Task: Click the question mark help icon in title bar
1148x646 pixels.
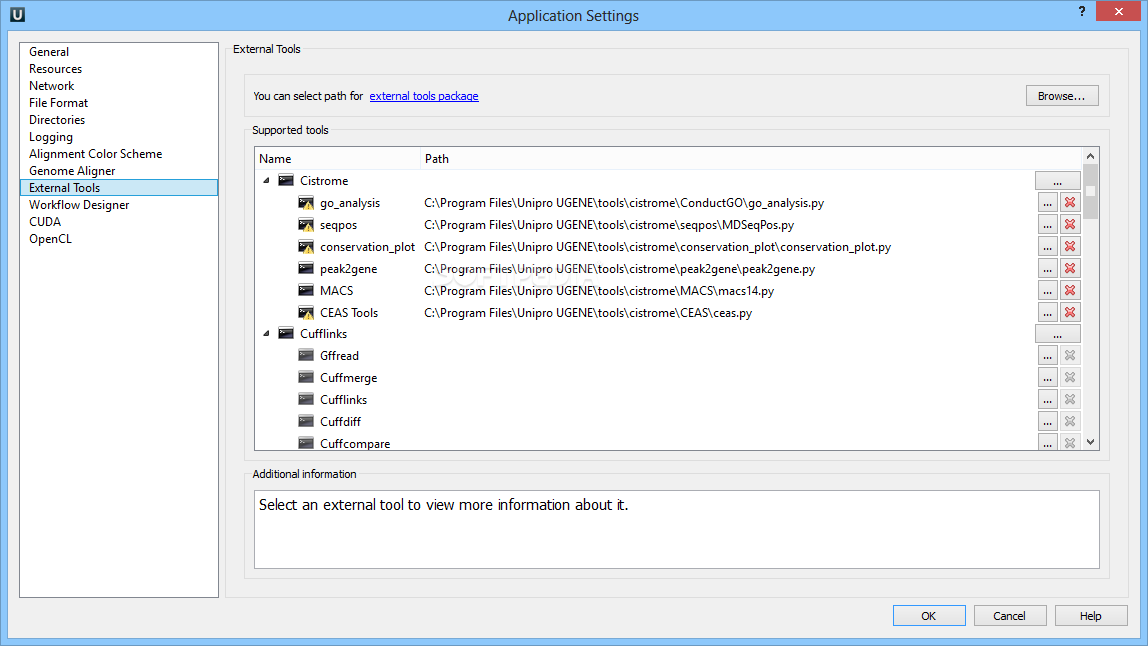Action: pyautogui.click(x=1081, y=11)
